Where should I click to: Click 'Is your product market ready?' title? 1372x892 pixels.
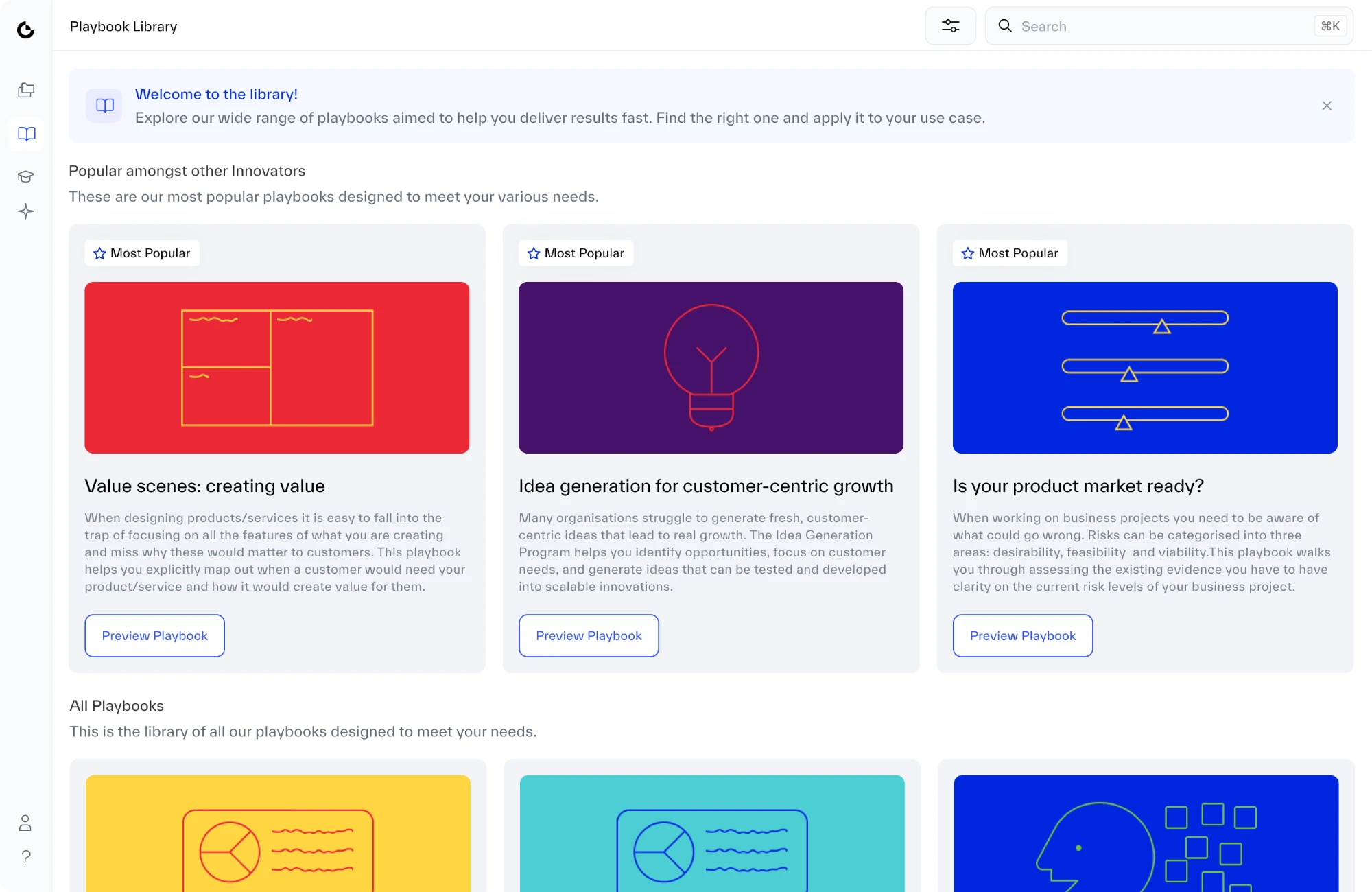(x=1078, y=486)
